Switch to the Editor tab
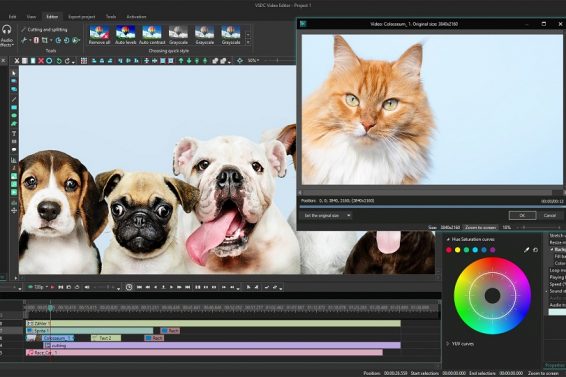566x377 pixels. 52,17
